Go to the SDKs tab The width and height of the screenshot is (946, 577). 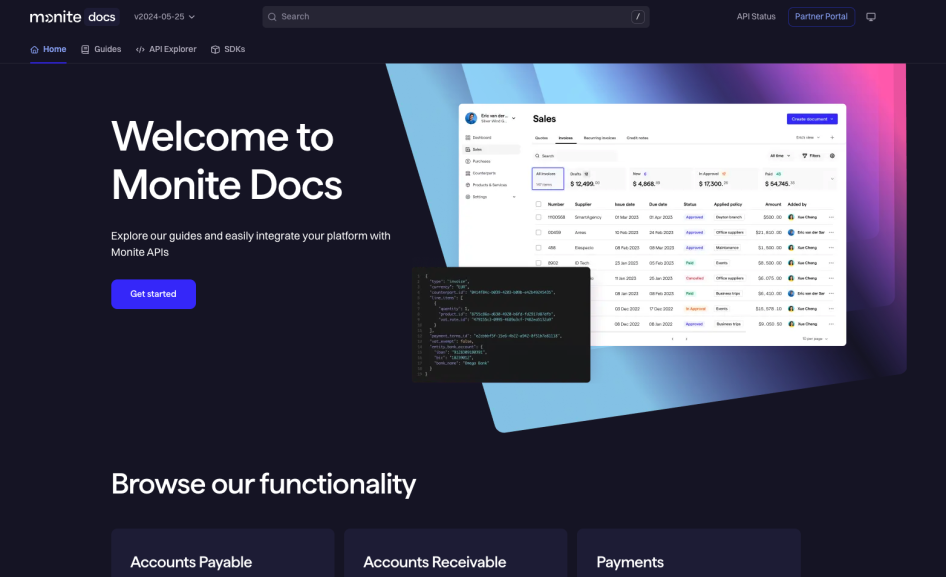228,49
